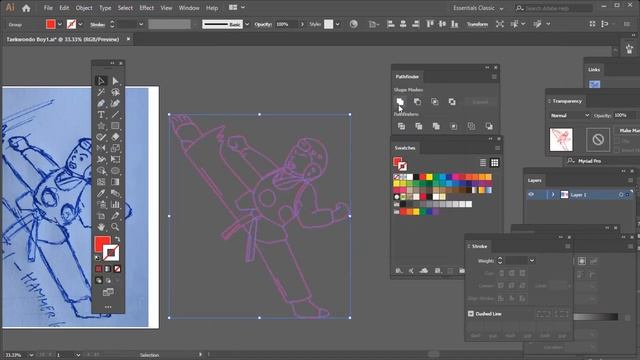Set paint mode to Gradient in toolbox
This screenshot has height=360, width=640.
click(108, 269)
